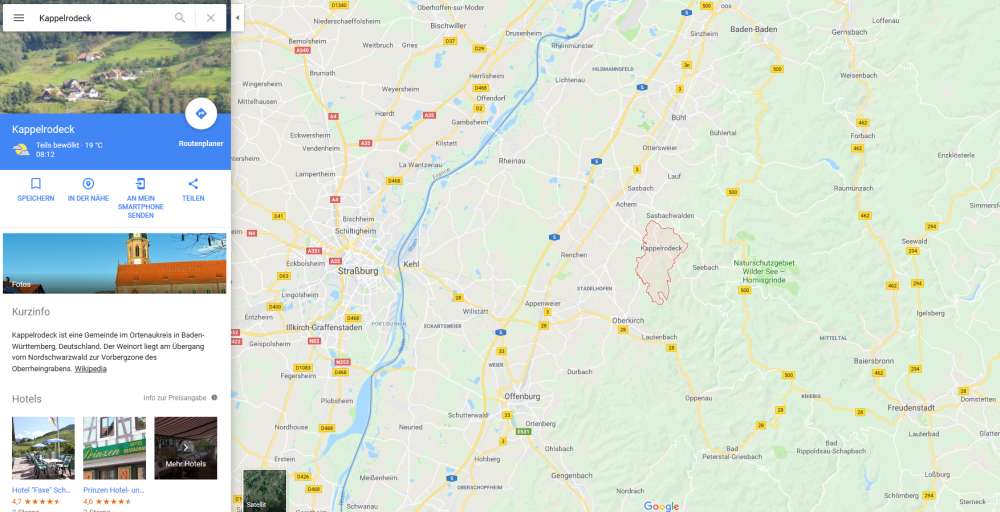
Task: Open the Routenplaner directions button
Action: (201, 113)
